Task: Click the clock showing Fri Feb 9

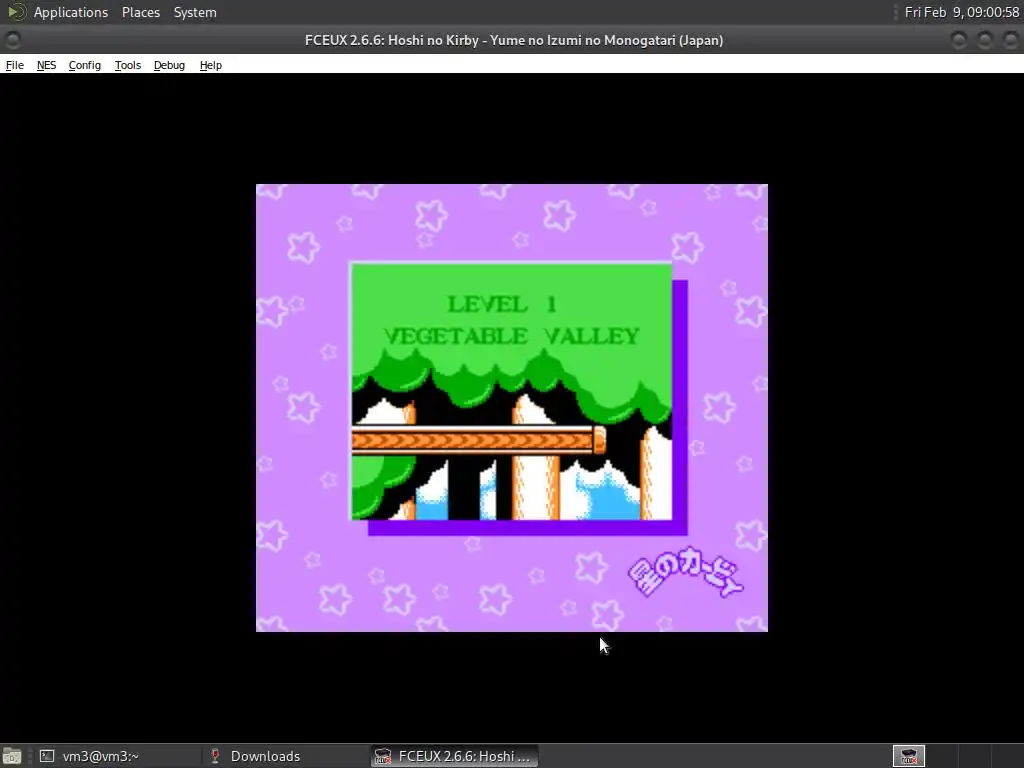Action: 961,12
